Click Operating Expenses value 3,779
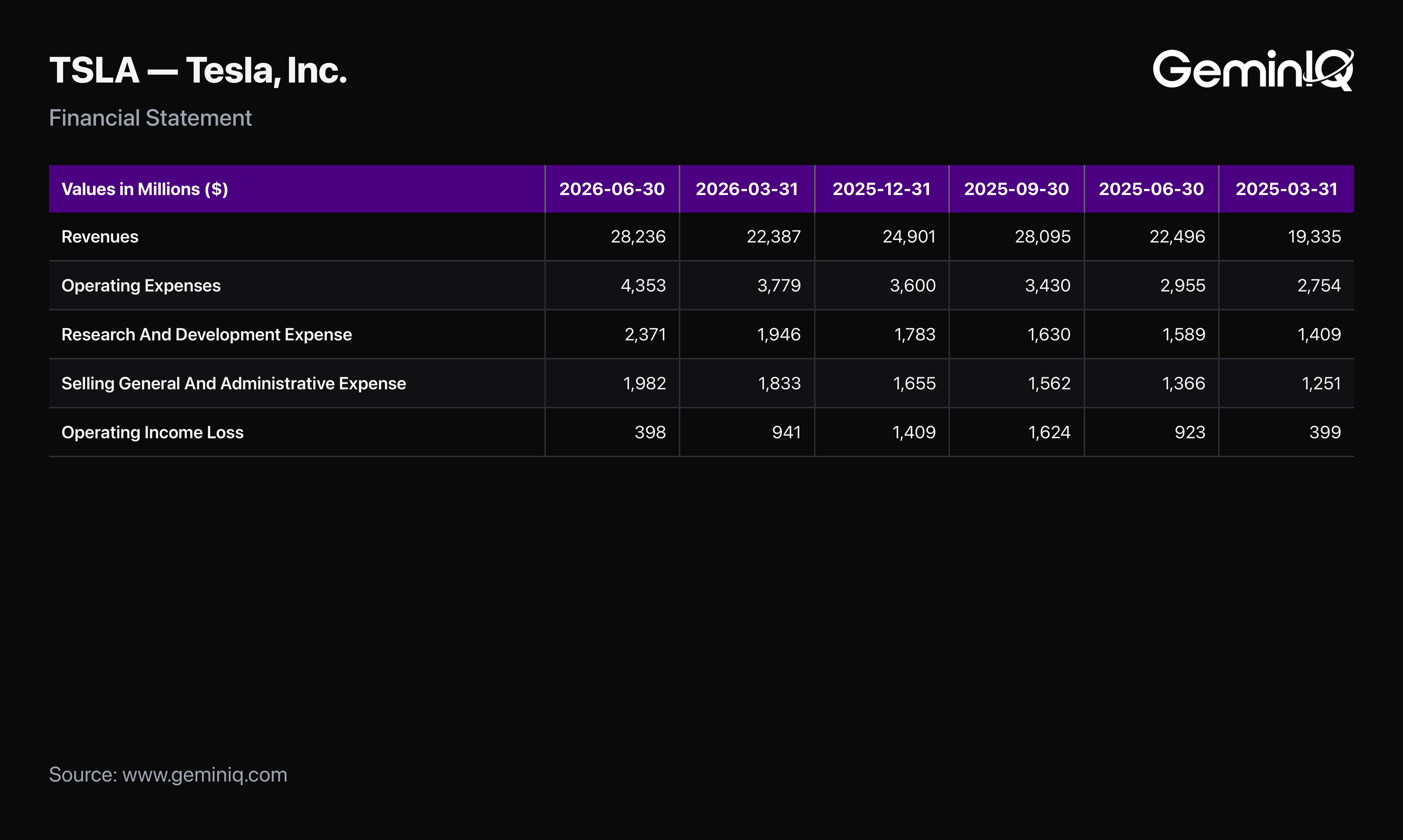 tap(779, 286)
